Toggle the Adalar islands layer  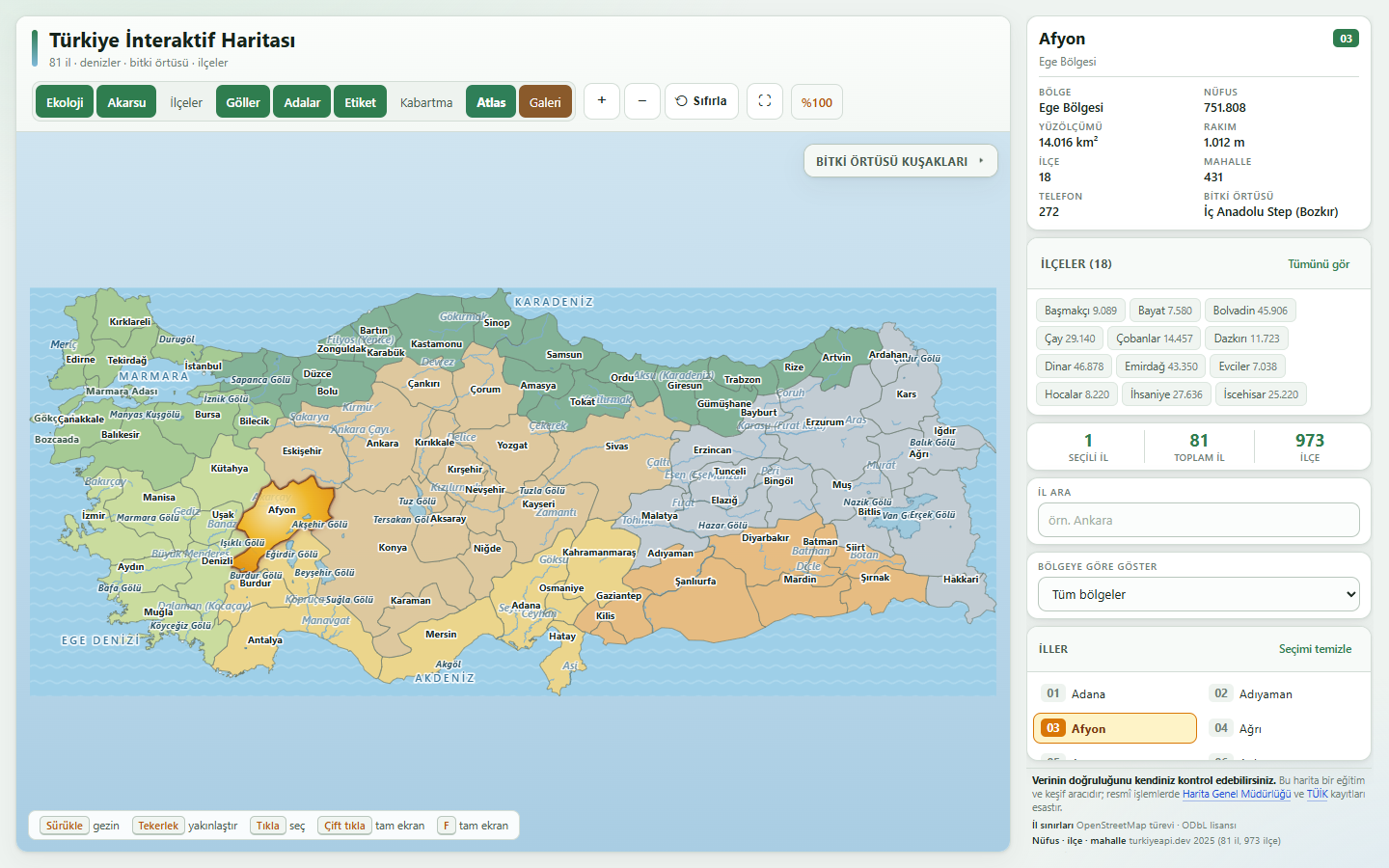tap(302, 102)
